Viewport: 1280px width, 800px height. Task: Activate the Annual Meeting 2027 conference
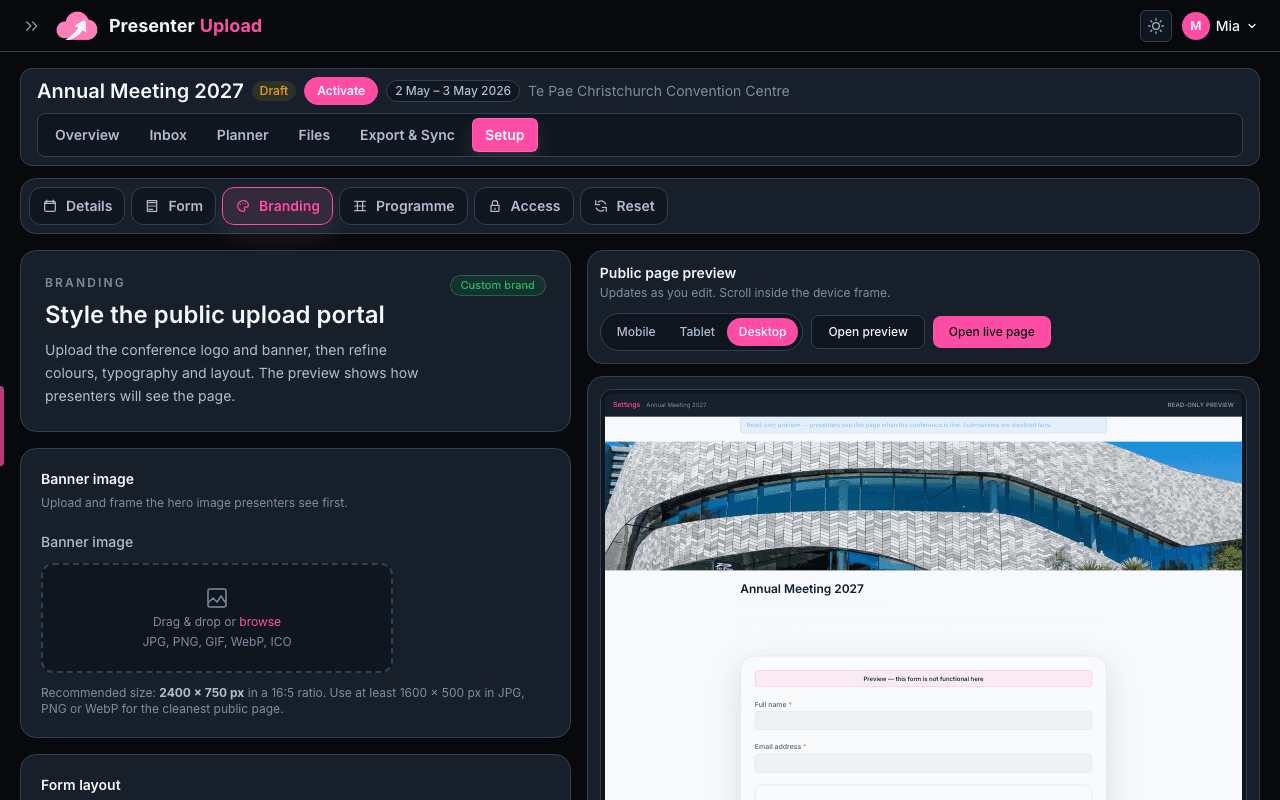pyautogui.click(x=341, y=91)
